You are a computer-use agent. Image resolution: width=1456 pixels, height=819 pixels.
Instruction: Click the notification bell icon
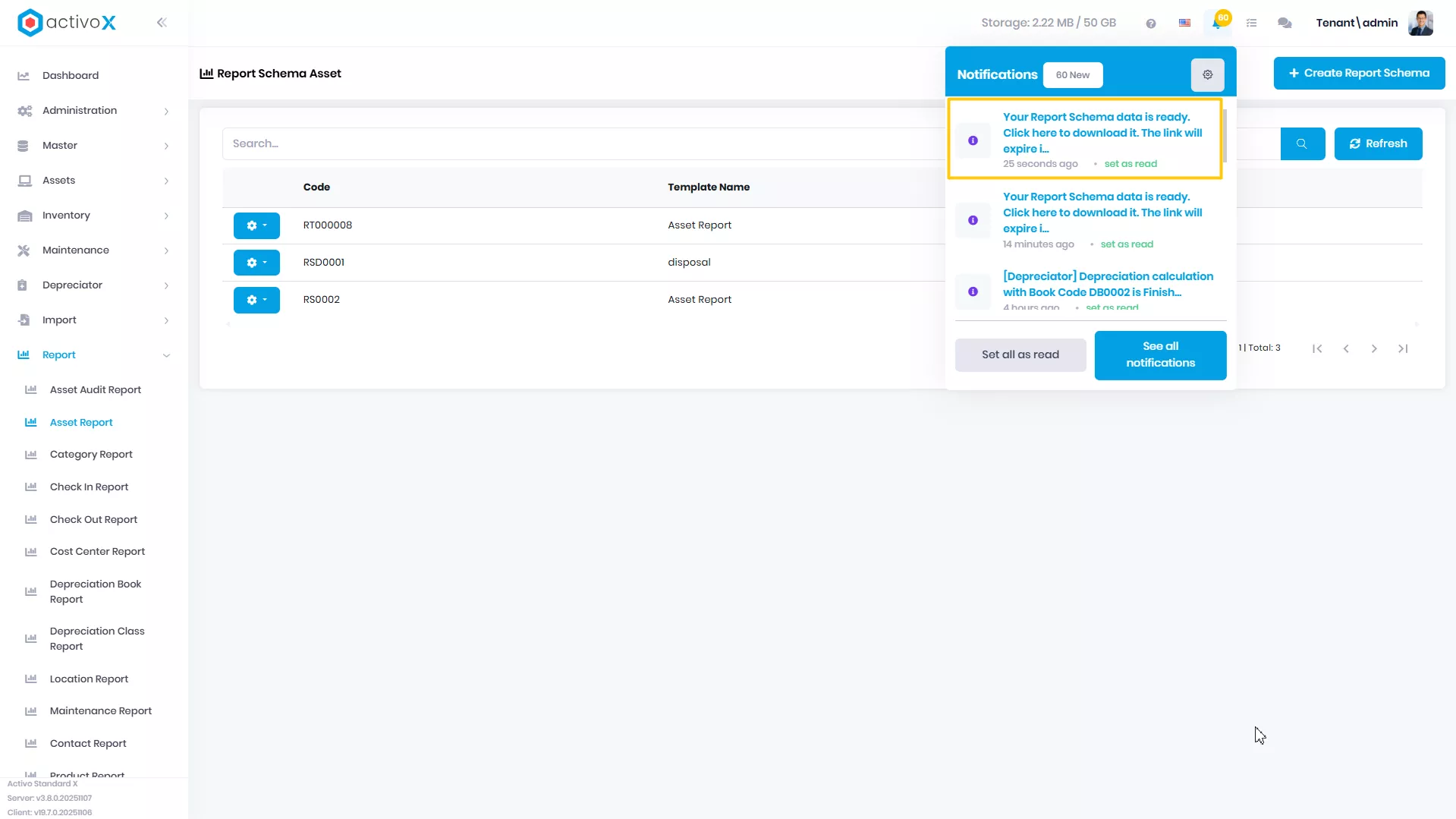[x=1217, y=23]
